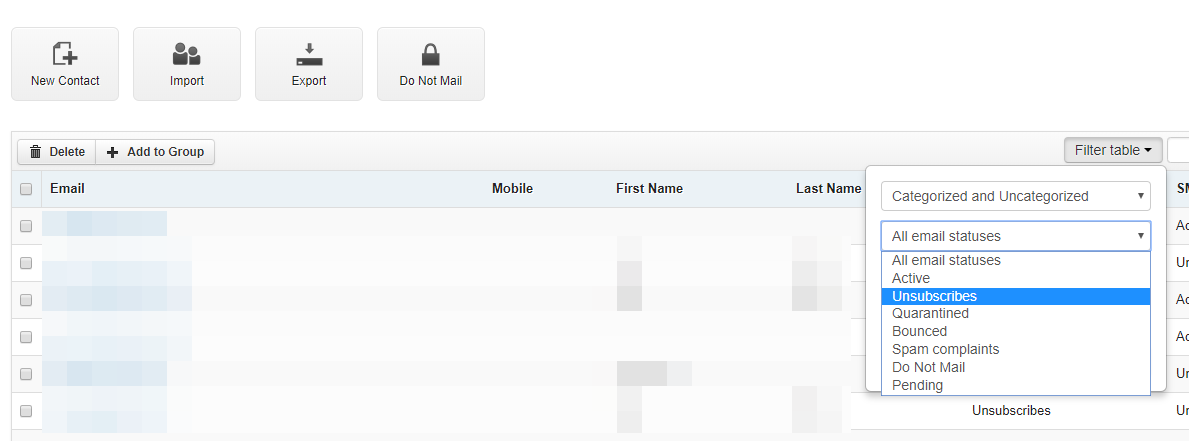Click the New Contact document icon
Image resolution: width=1189 pixels, height=441 pixels.
click(65, 54)
